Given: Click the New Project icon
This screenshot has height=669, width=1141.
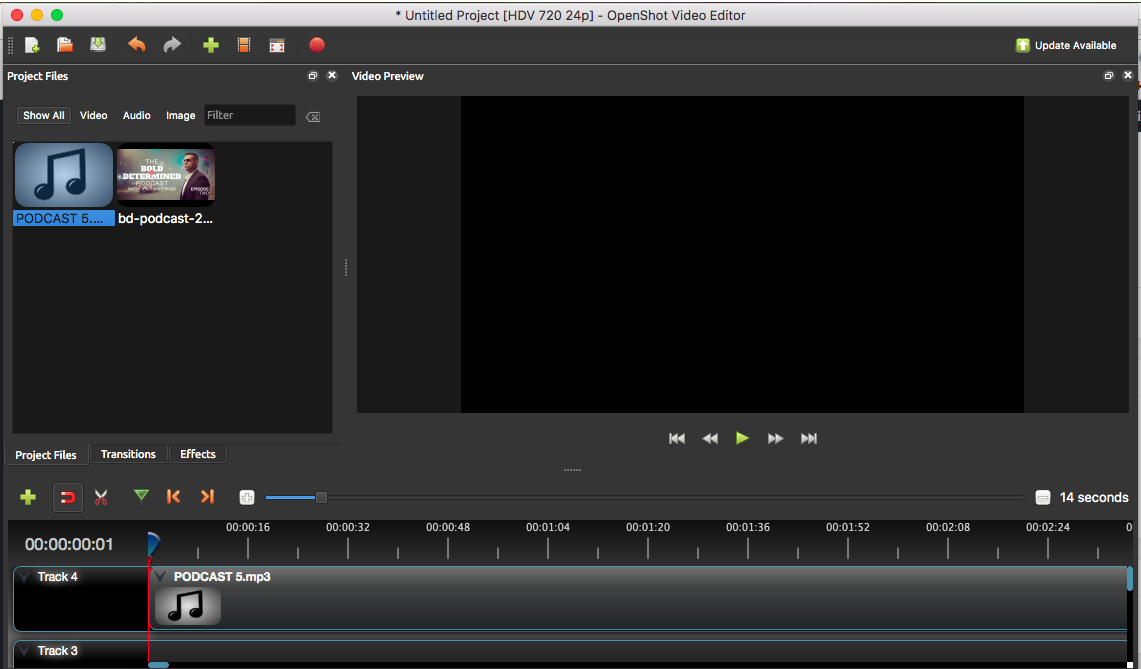Looking at the screenshot, I should [x=33, y=45].
